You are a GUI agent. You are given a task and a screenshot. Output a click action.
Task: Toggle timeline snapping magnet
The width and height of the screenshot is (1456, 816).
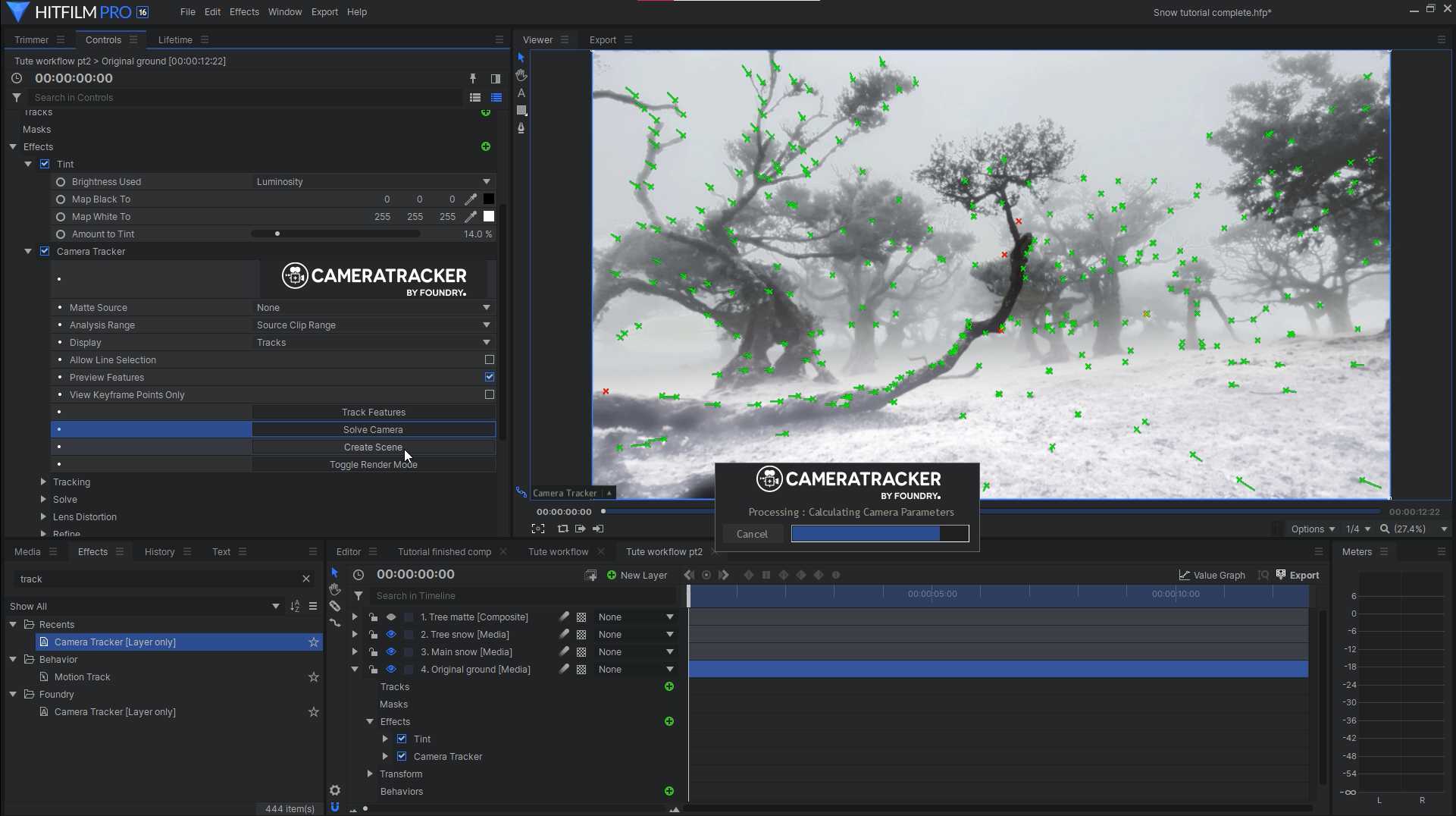334,807
